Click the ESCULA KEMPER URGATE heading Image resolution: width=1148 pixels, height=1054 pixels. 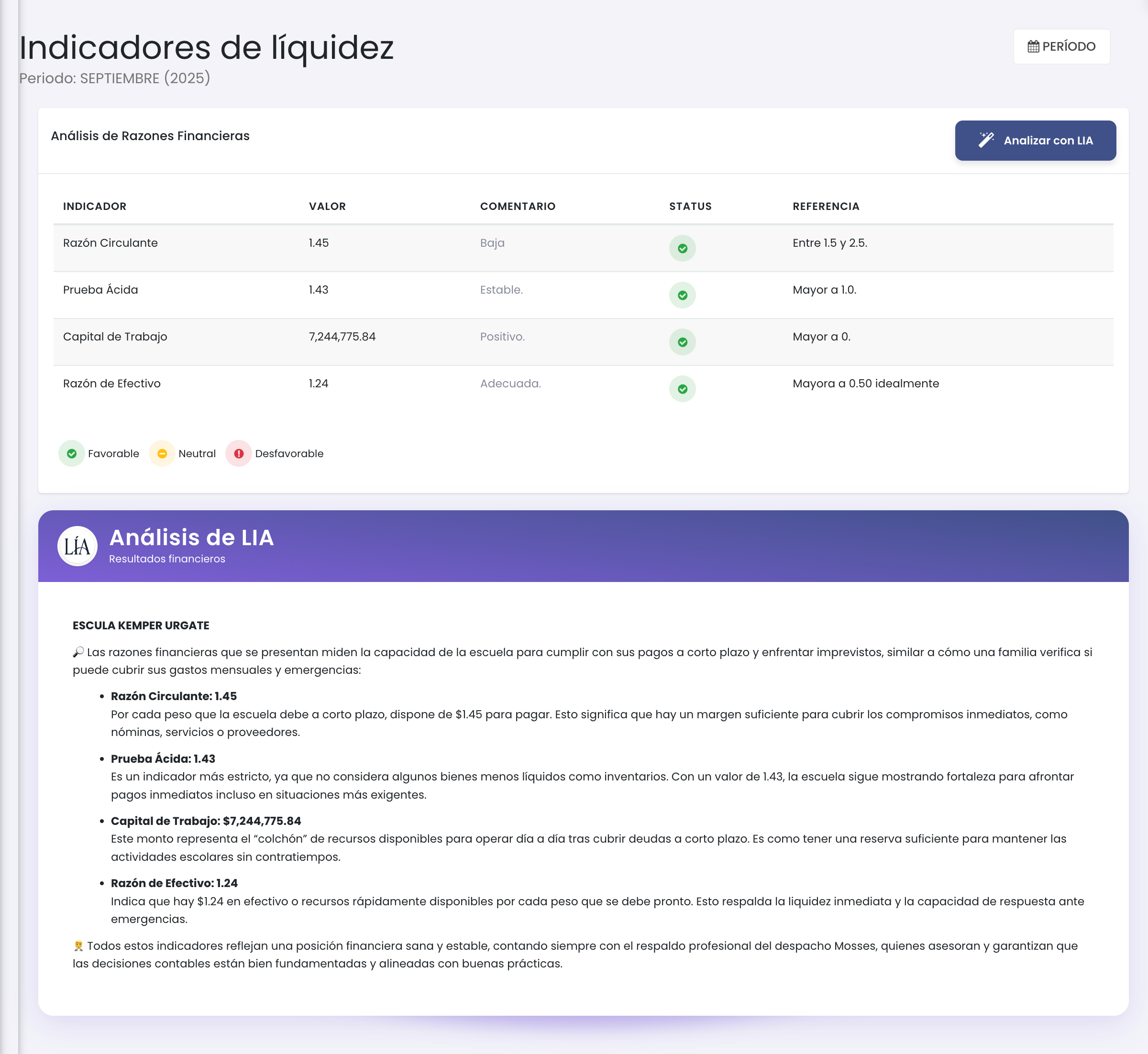click(x=140, y=625)
